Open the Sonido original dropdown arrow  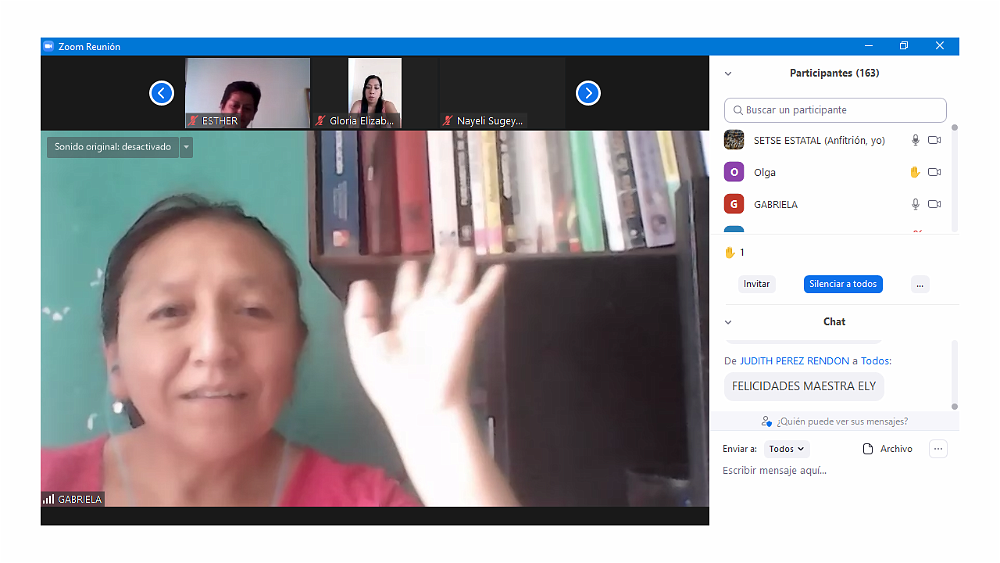coord(186,147)
